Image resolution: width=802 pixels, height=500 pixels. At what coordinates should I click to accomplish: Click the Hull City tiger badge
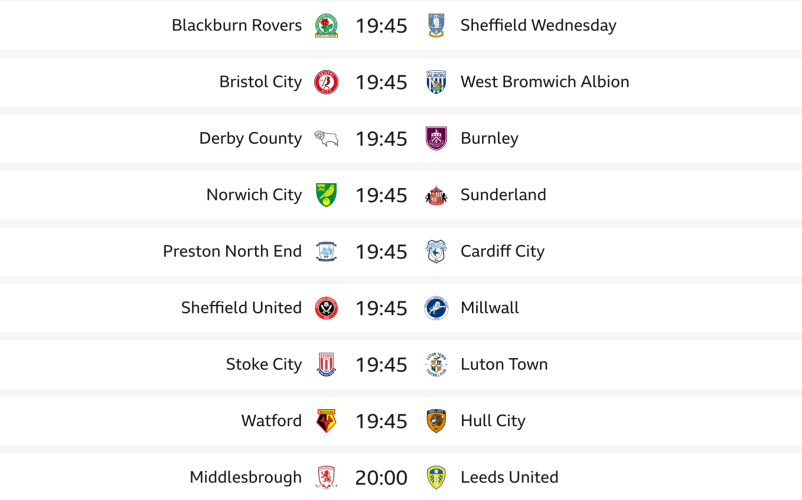pyautogui.click(x=436, y=421)
